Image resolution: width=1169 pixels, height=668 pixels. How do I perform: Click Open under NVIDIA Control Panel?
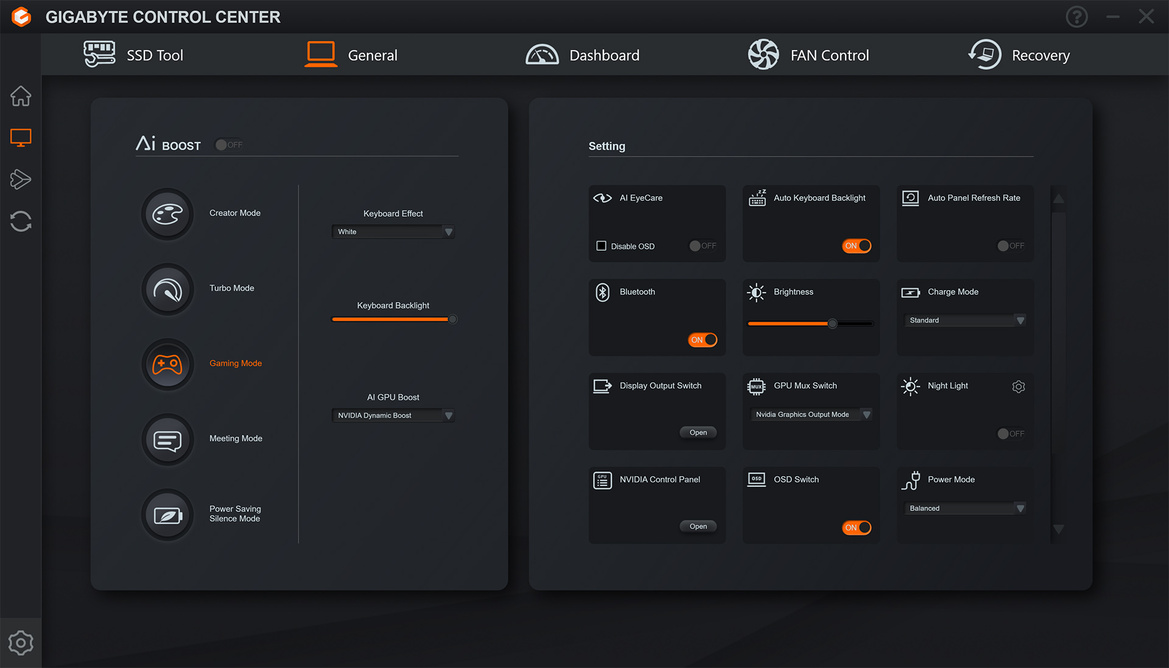click(698, 526)
